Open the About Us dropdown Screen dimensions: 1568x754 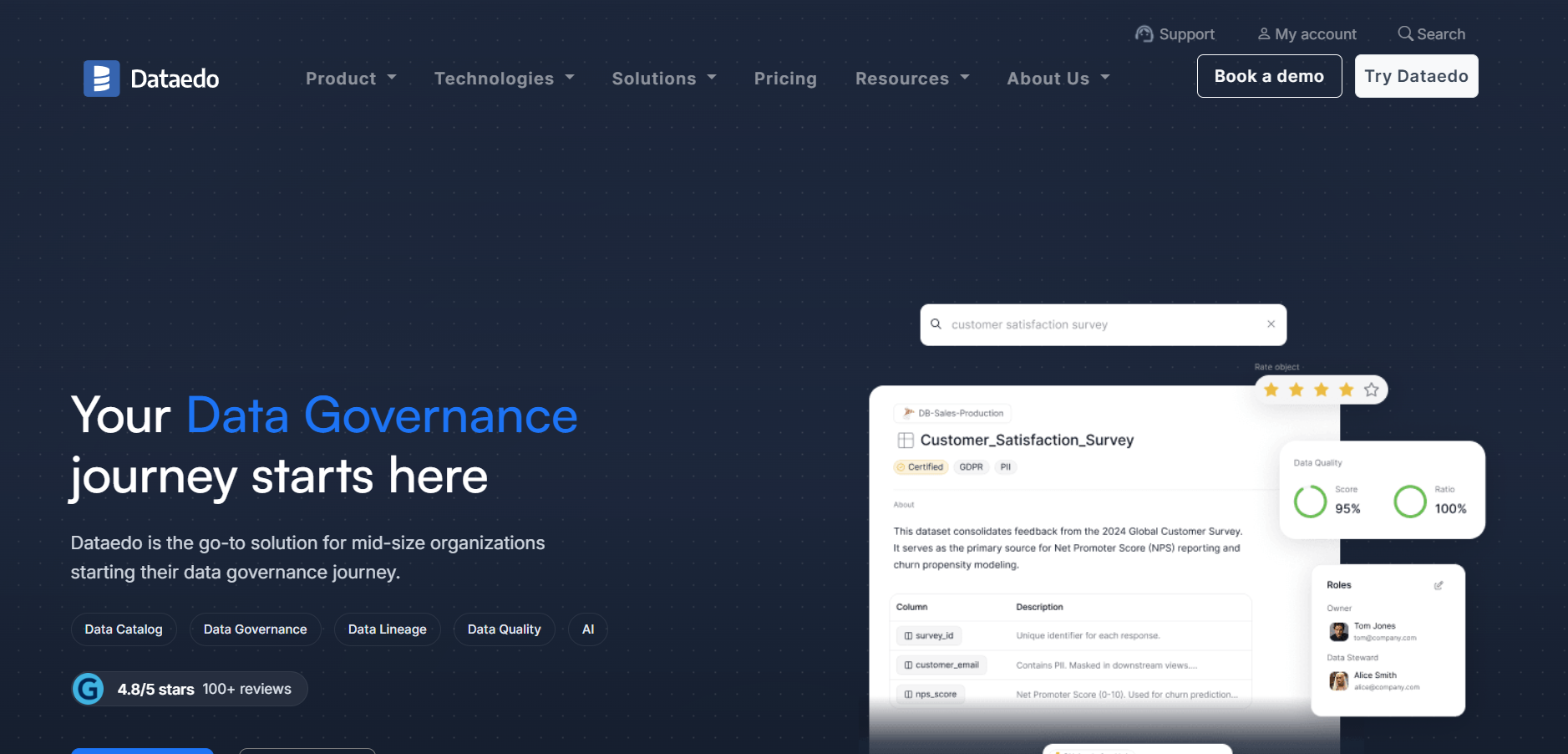pyautogui.click(x=1058, y=79)
